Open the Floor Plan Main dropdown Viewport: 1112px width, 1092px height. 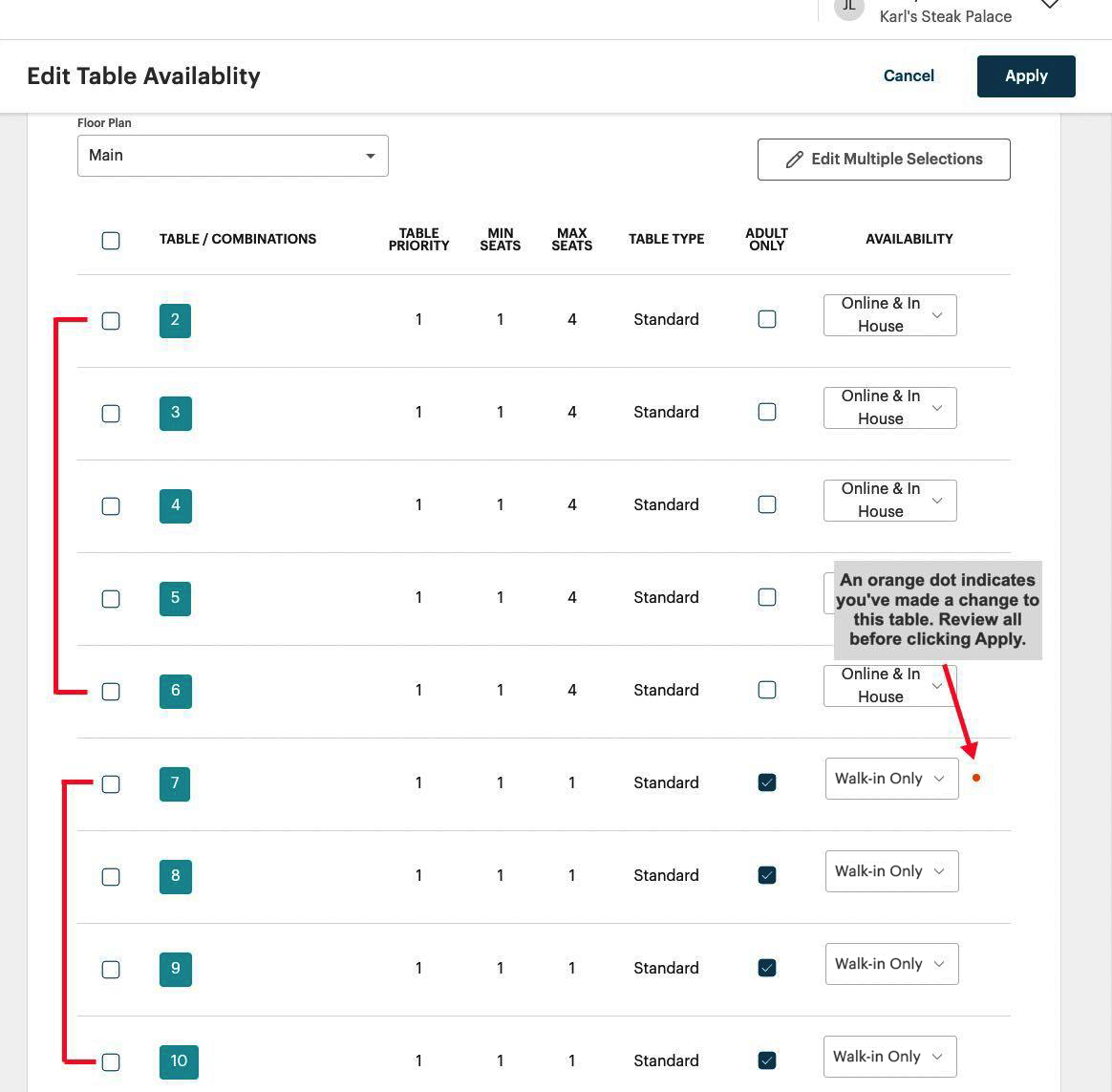click(x=232, y=156)
